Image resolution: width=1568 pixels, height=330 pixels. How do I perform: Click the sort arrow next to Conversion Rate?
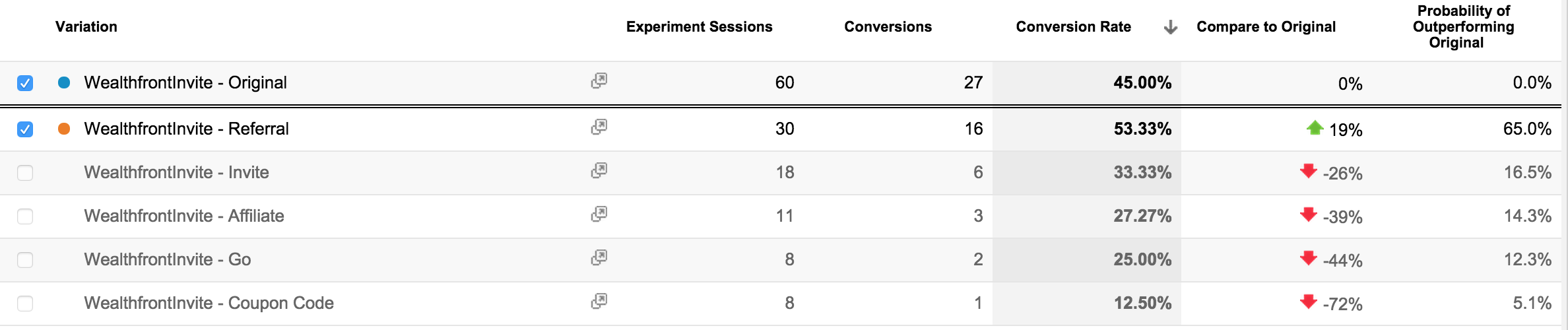(1170, 27)
